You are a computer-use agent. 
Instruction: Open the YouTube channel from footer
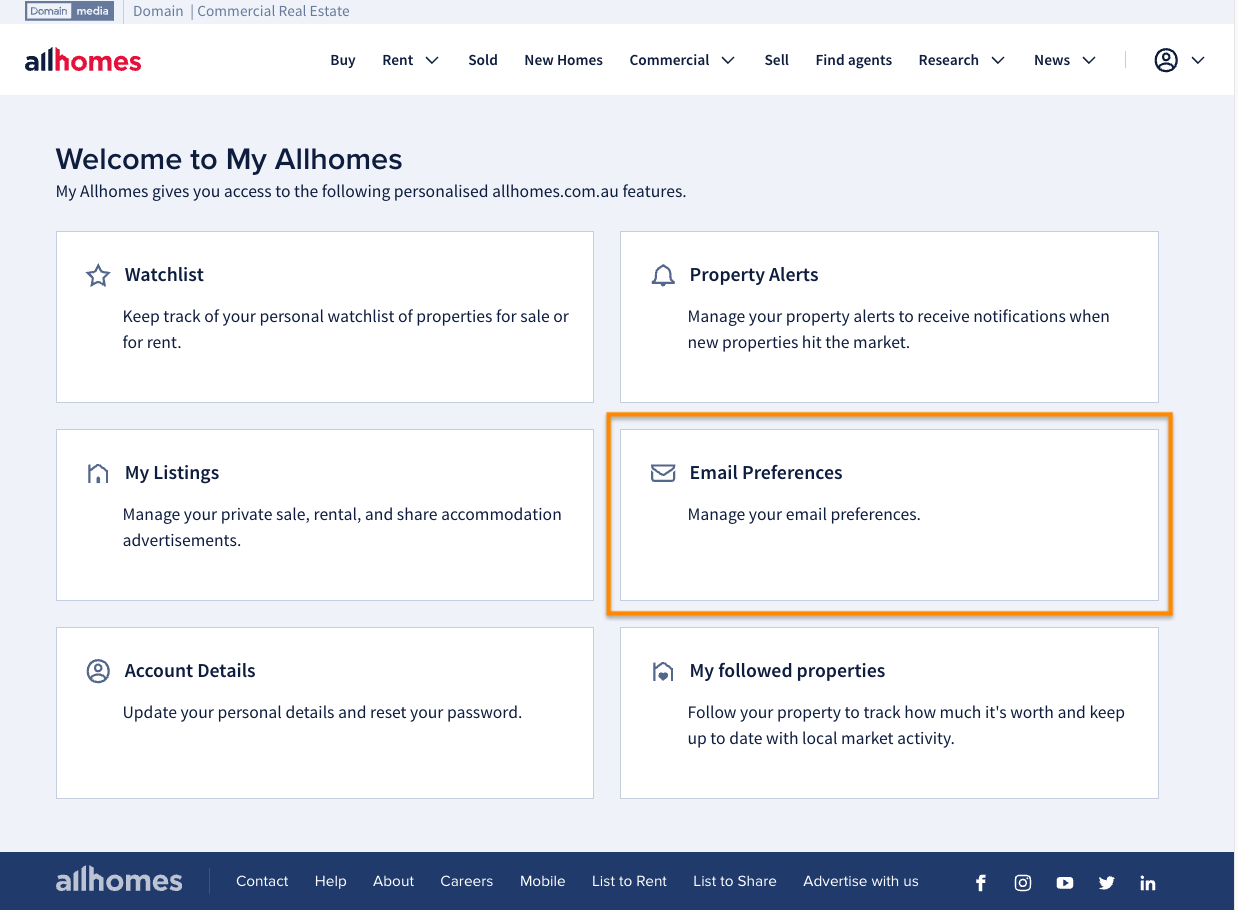click(1065, 882)
